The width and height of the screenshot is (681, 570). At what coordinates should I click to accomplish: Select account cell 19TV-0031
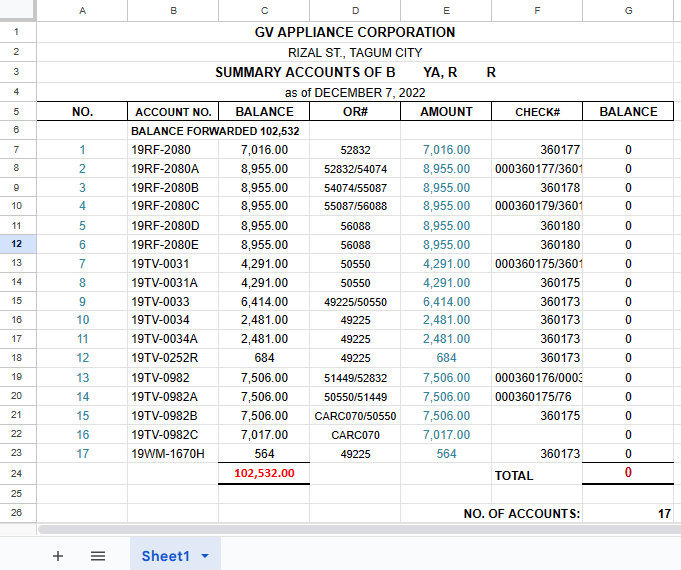click(173, 264)
